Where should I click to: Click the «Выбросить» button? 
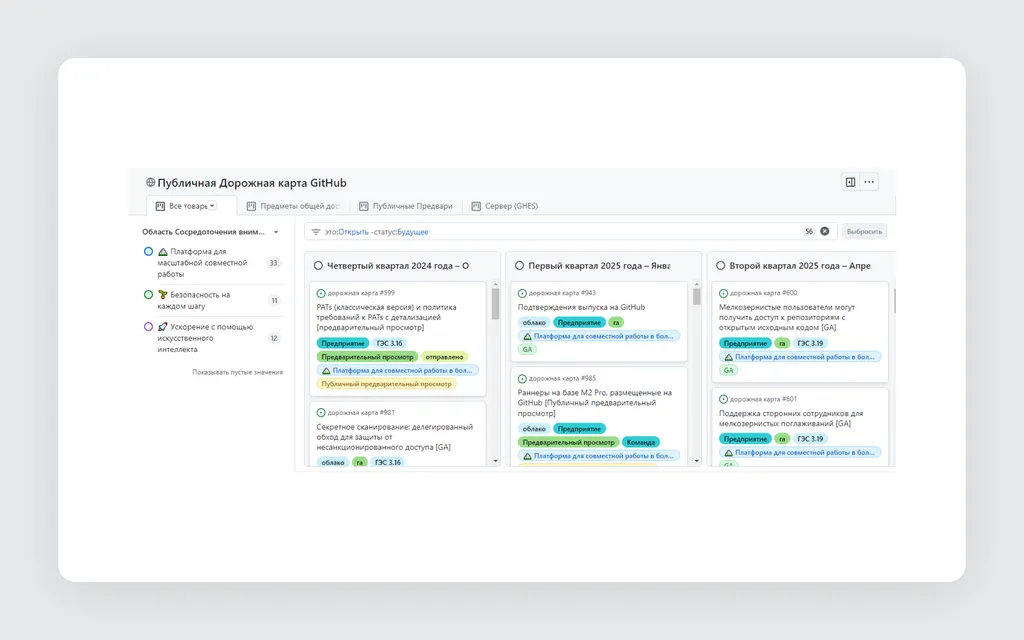(x=864, y=231)
